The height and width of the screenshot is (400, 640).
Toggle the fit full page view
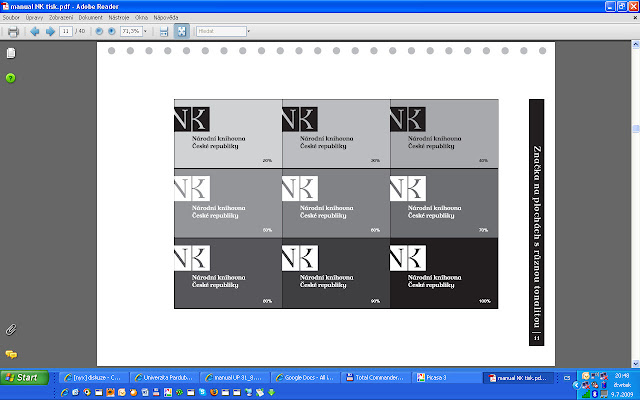(x=182, y=31)
